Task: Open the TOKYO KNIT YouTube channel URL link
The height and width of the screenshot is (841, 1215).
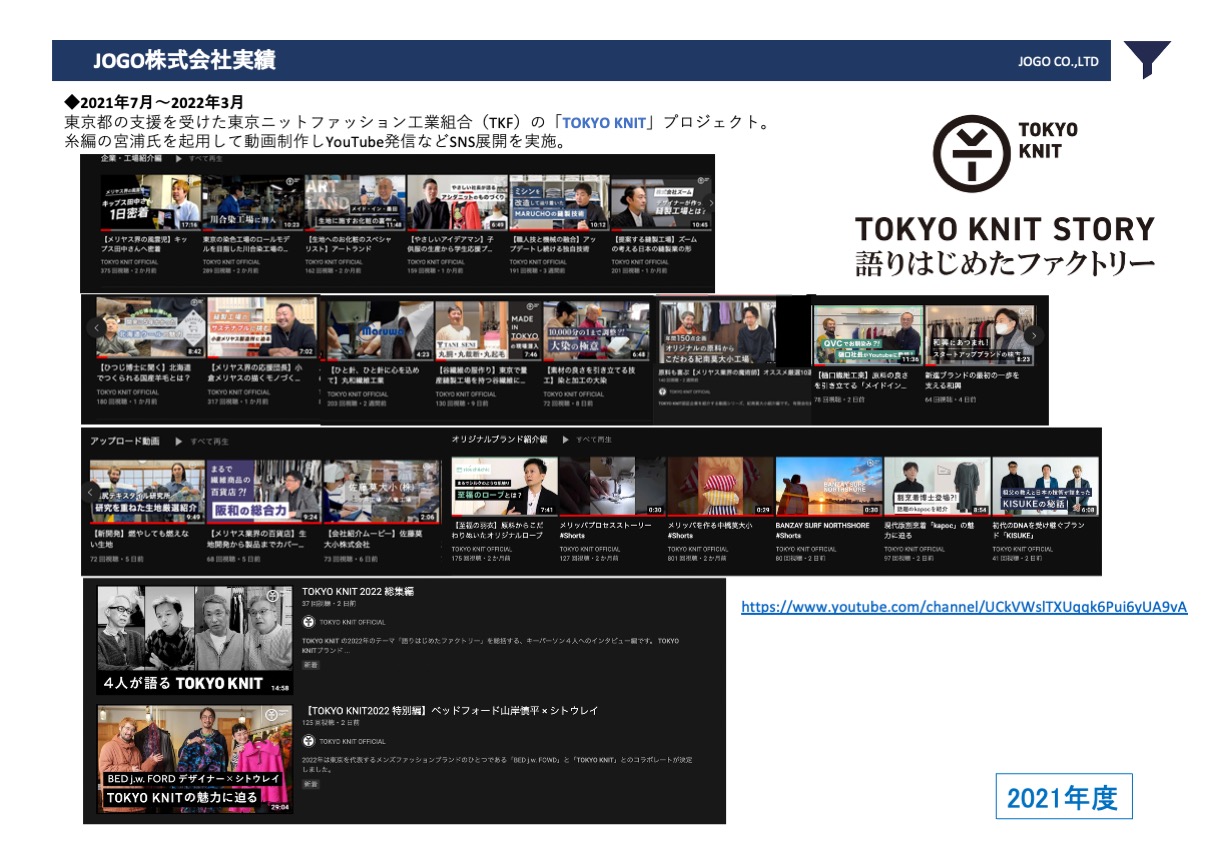Action: click(964, 608)
